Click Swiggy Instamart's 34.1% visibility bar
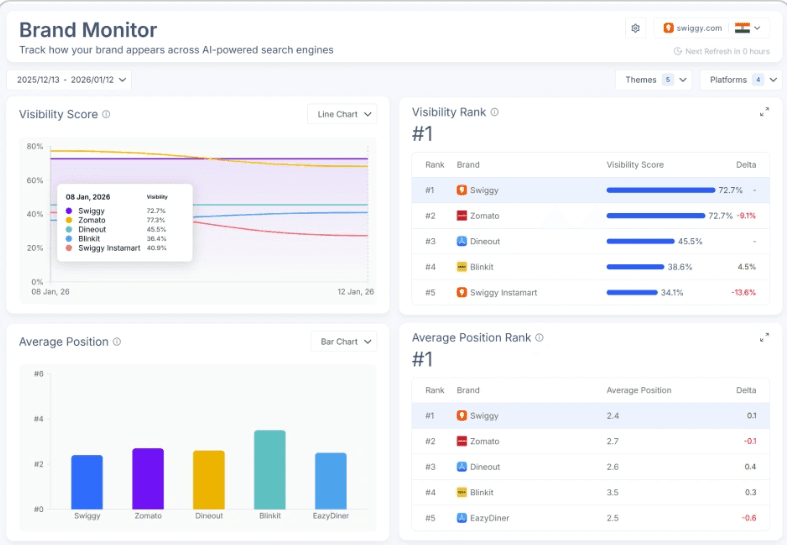Viewport: 787px width, 545px height. tap(632, 293)
